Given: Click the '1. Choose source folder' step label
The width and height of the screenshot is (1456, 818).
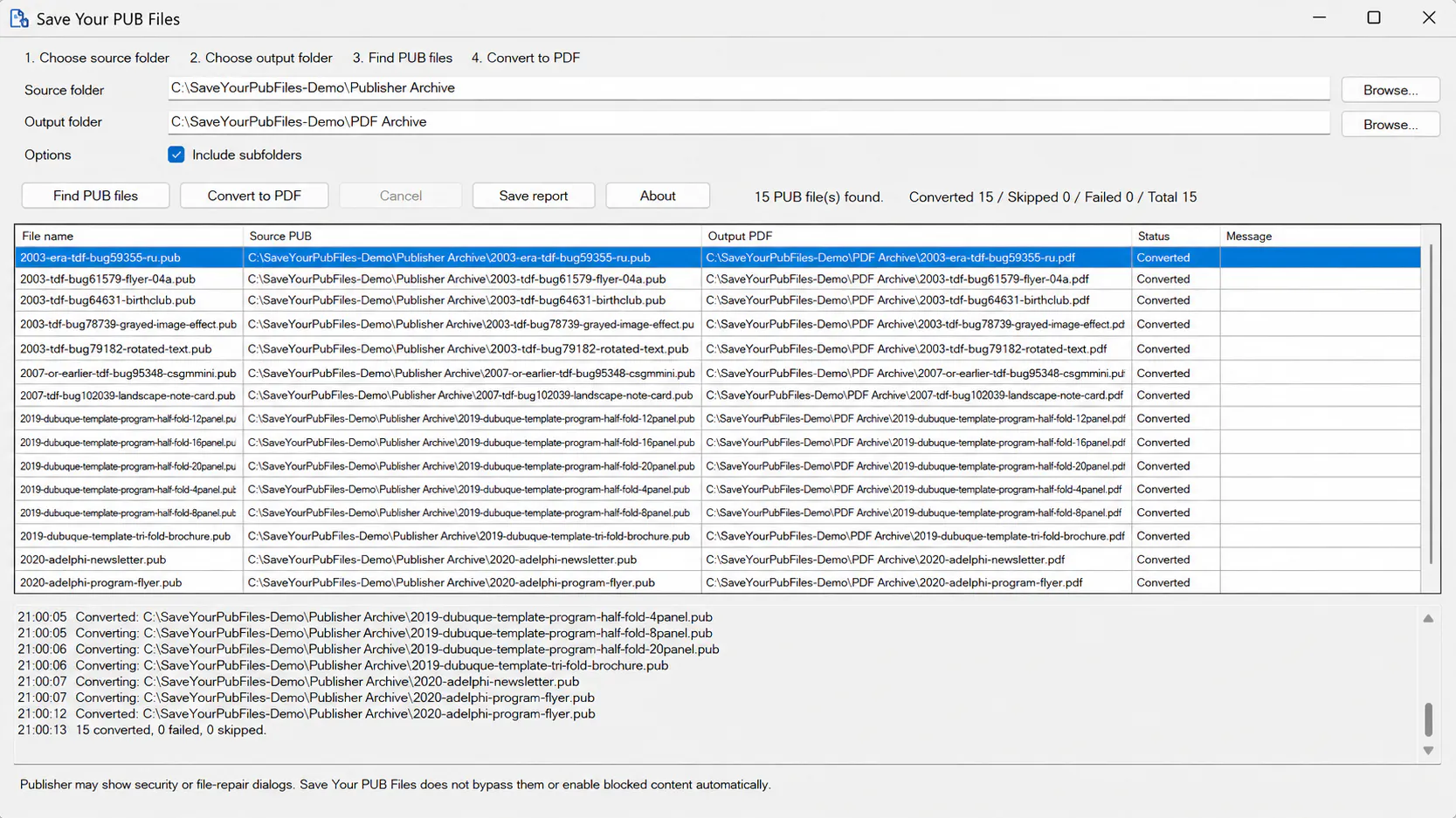Looking at the screenshot, I should 97,58.
